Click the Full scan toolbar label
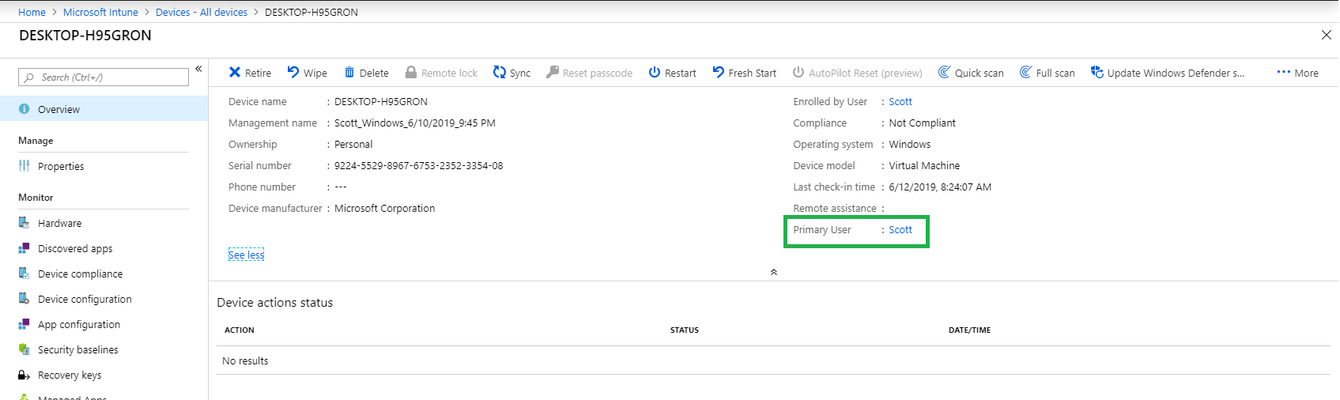 pos(1056,73)
